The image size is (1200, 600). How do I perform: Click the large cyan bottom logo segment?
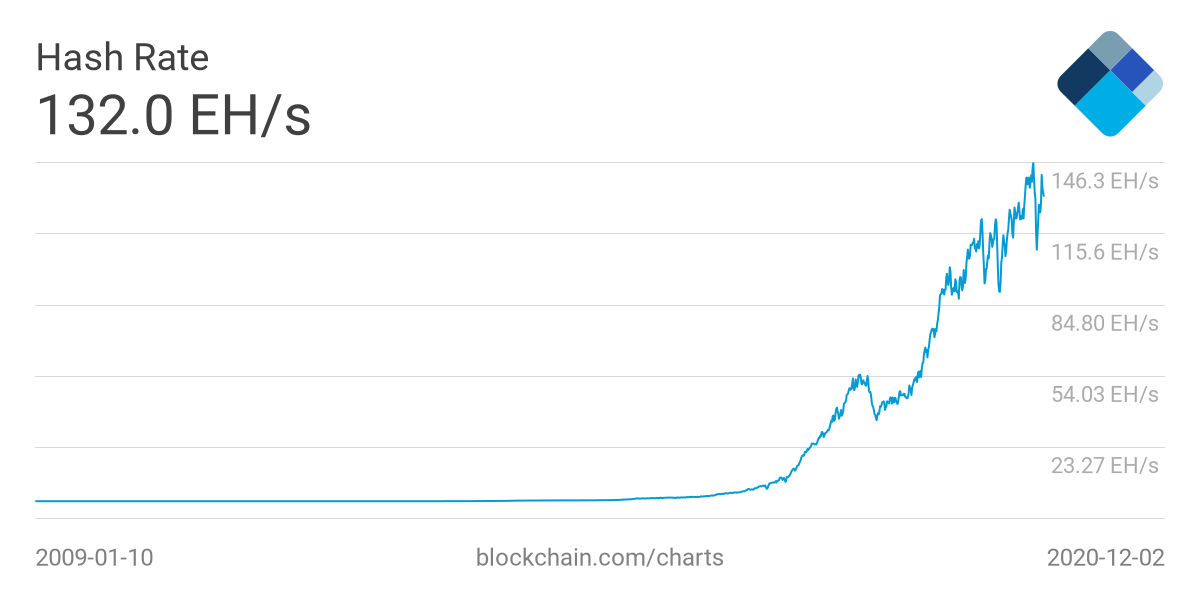[1108, 106]
